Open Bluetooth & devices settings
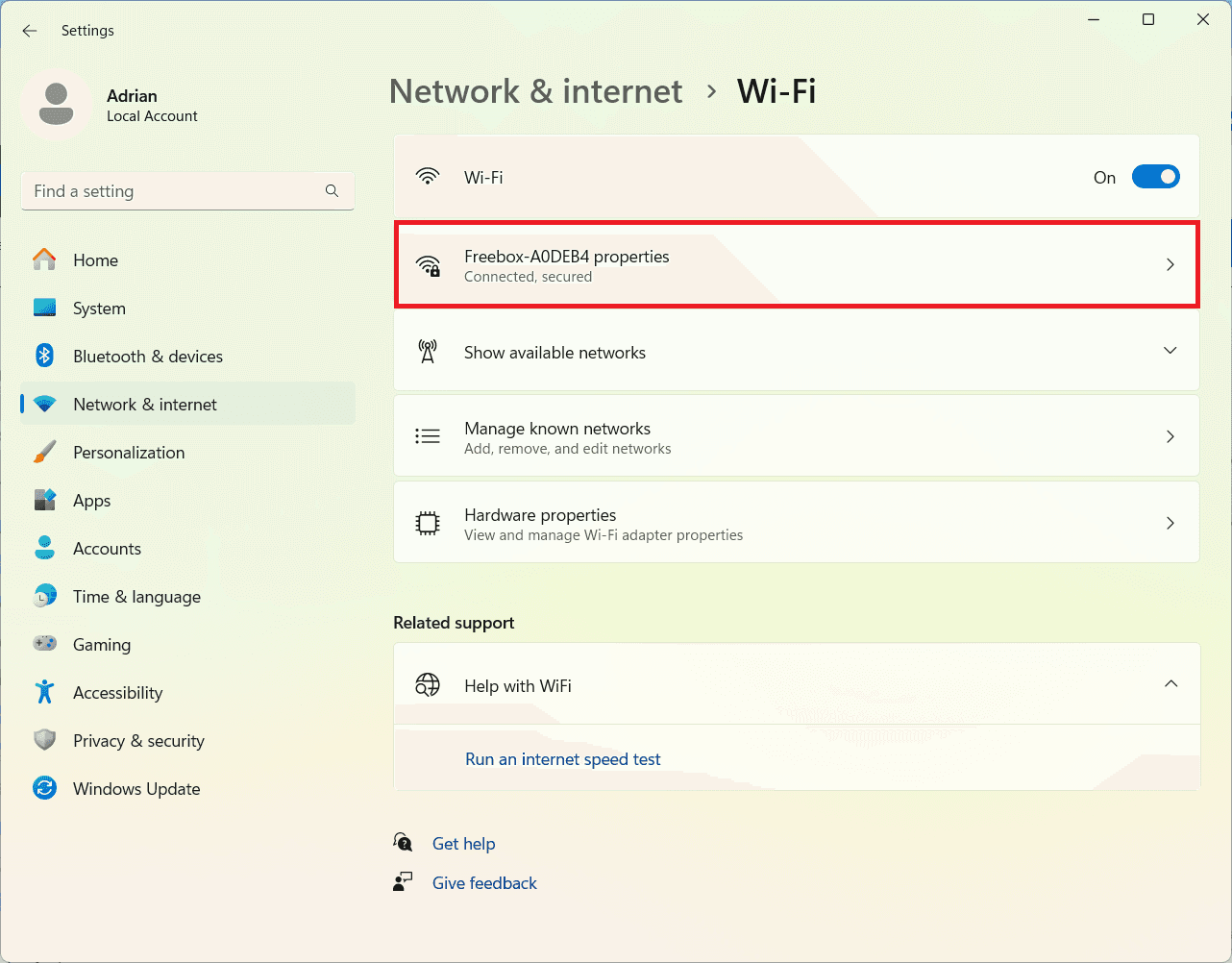 187,356
